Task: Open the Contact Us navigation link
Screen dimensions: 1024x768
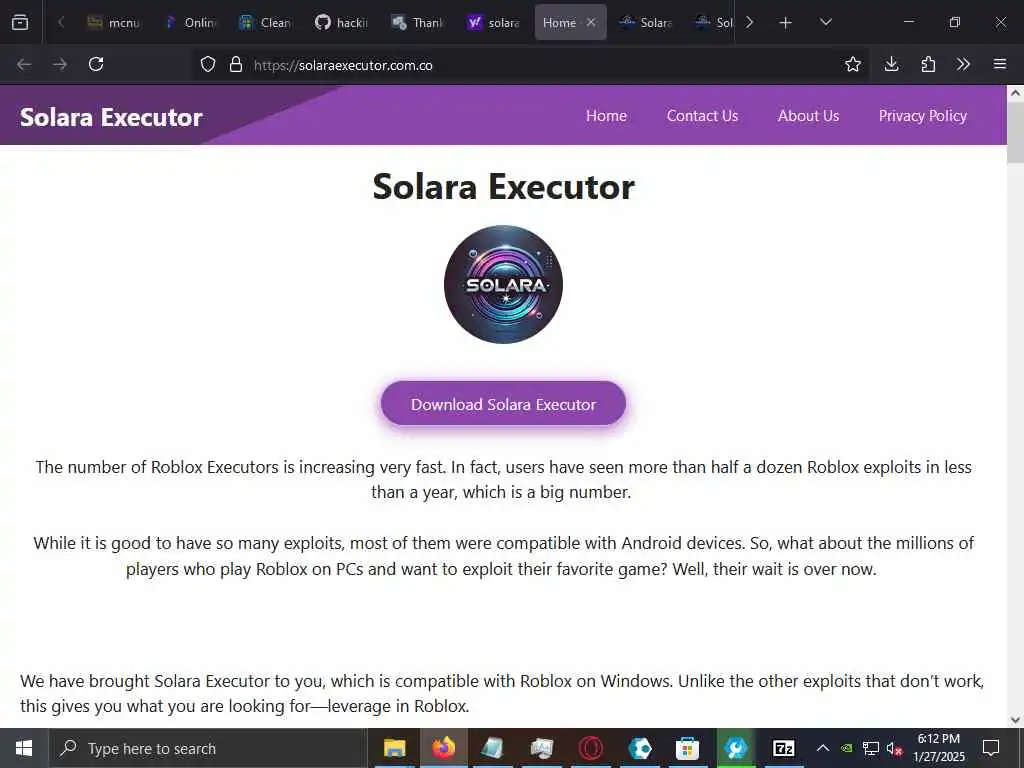Action: [702, 116]
